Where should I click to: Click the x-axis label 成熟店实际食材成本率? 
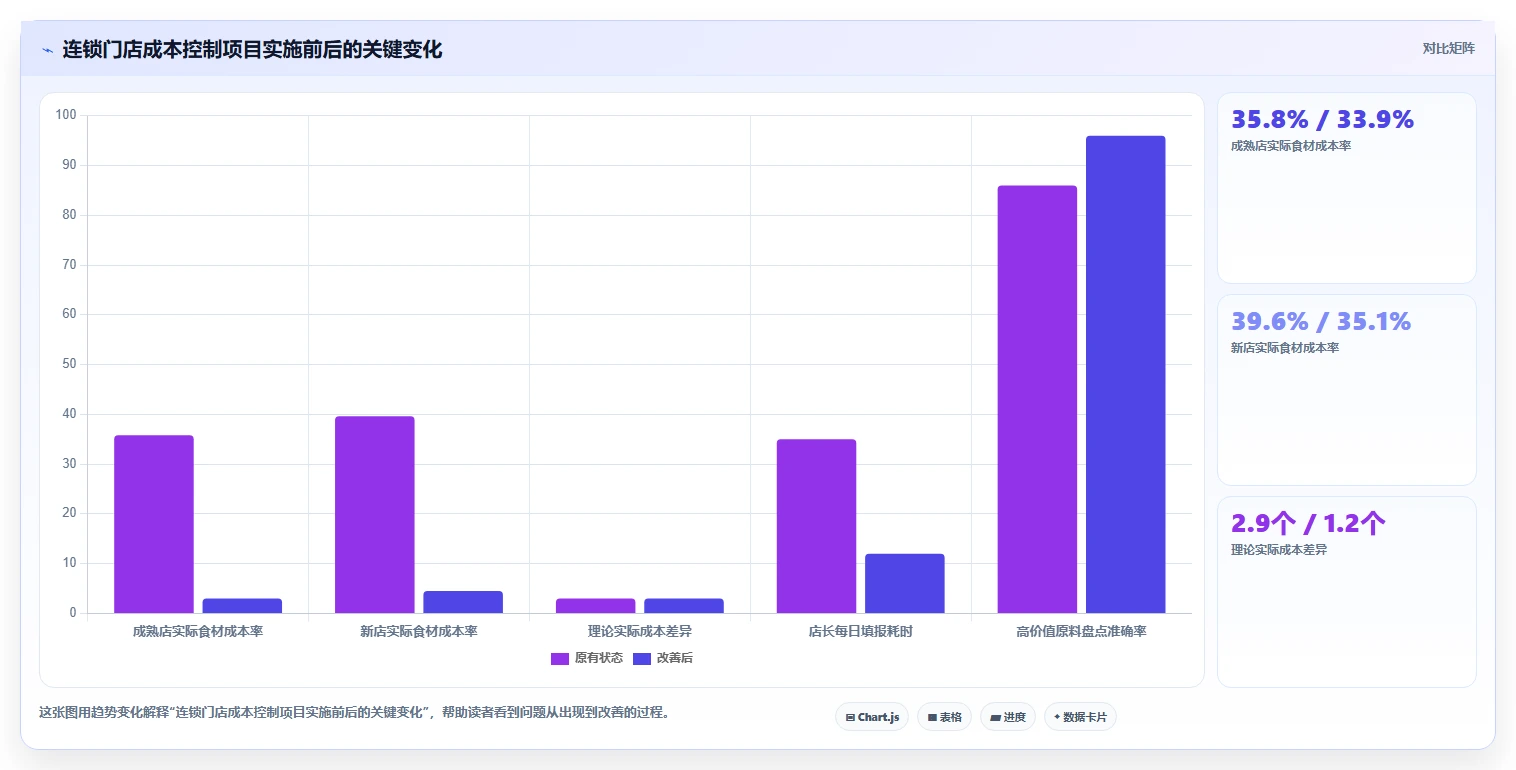click(x=198, y=632)
